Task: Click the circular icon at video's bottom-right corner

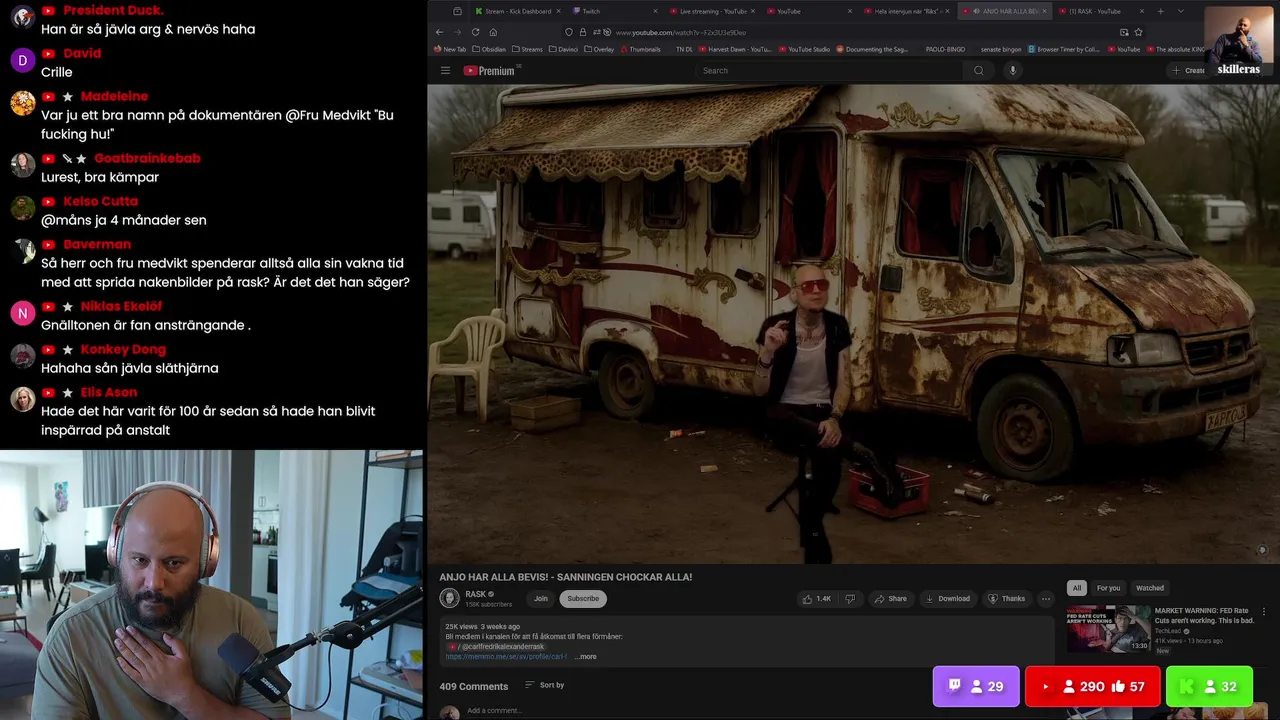Action: 1262,550
